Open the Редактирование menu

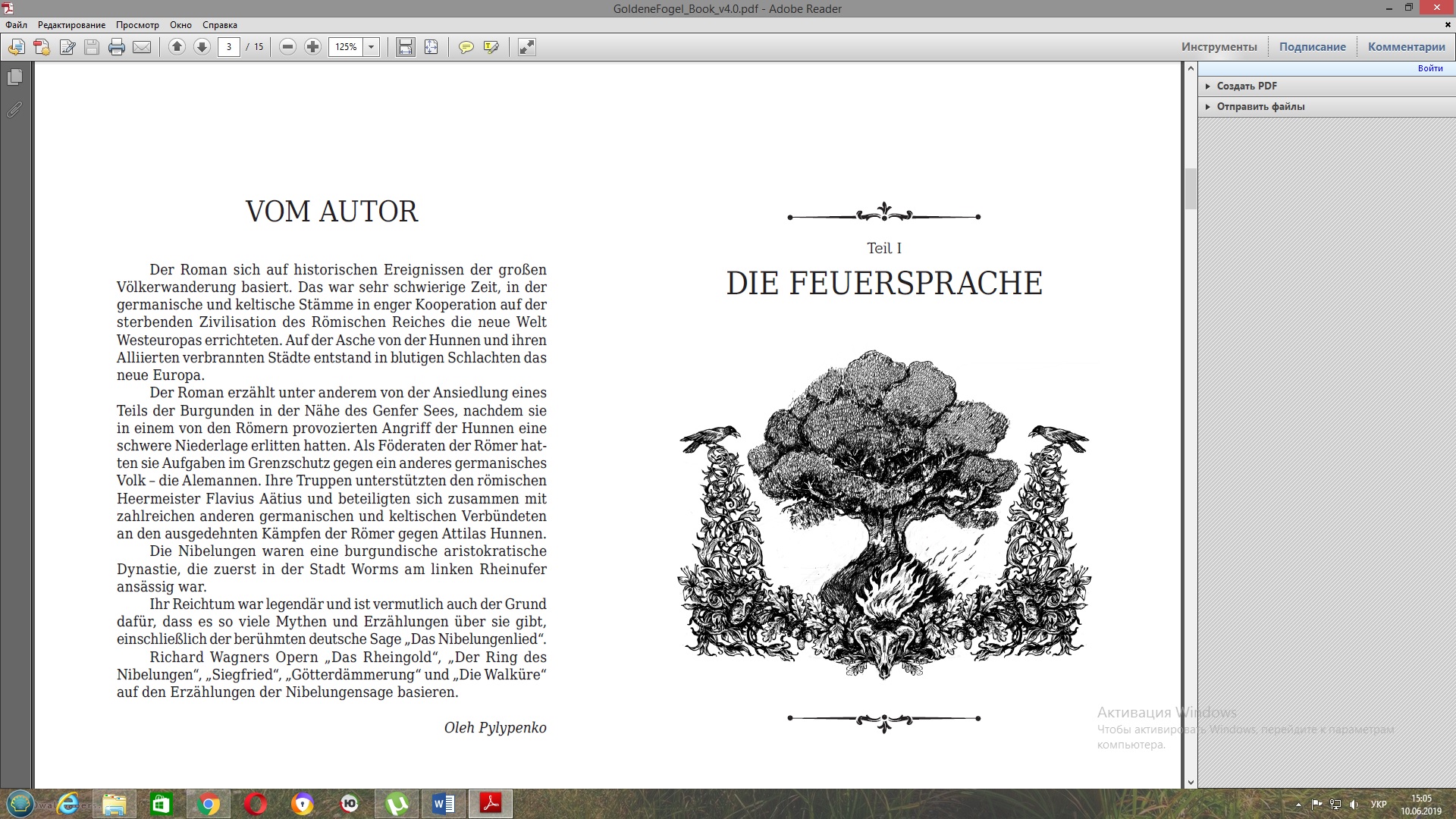(72, 25)
